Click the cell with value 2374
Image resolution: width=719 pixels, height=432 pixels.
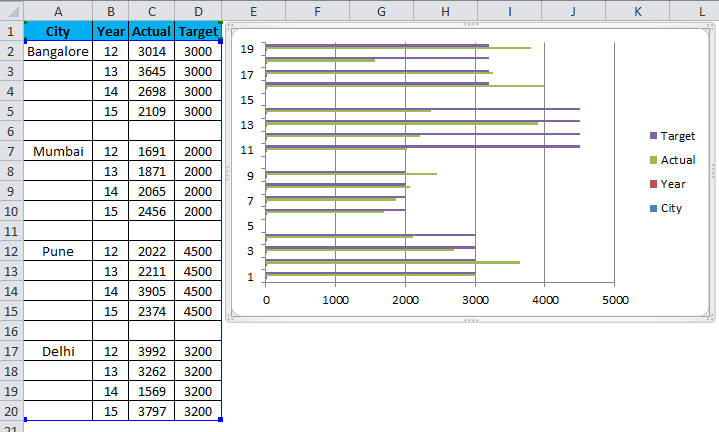152,311
